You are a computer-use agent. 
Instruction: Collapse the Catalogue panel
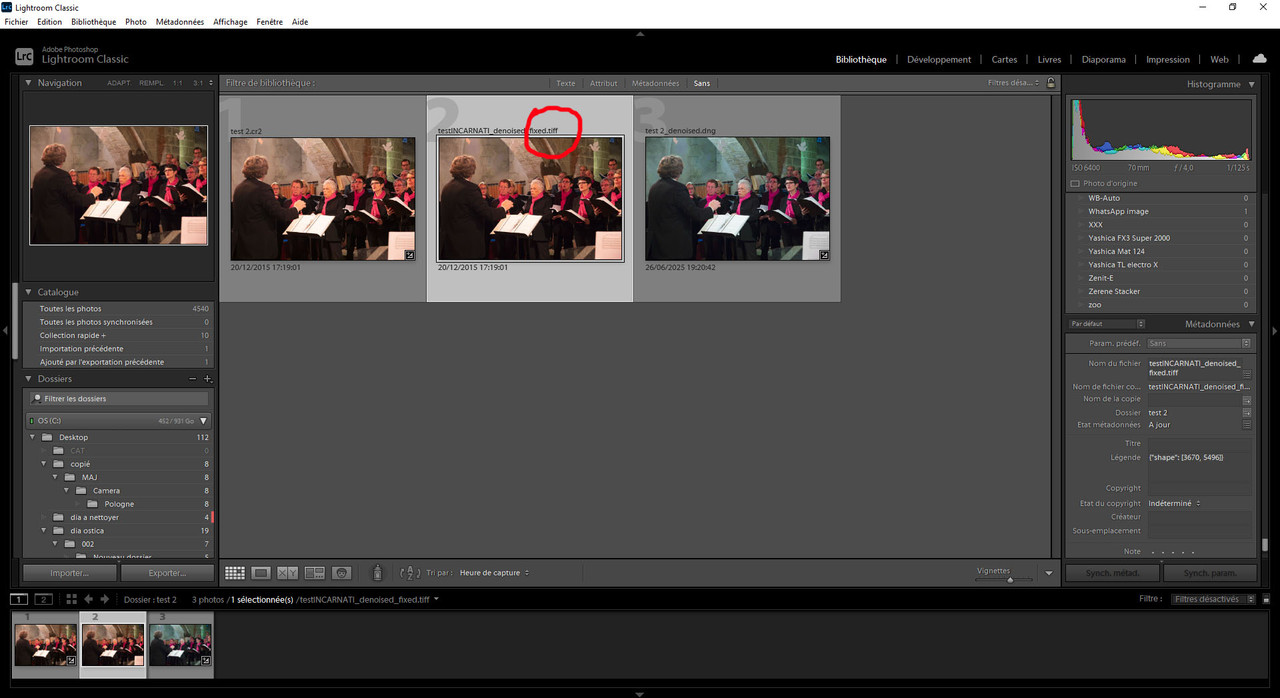[x=28, y=292]
